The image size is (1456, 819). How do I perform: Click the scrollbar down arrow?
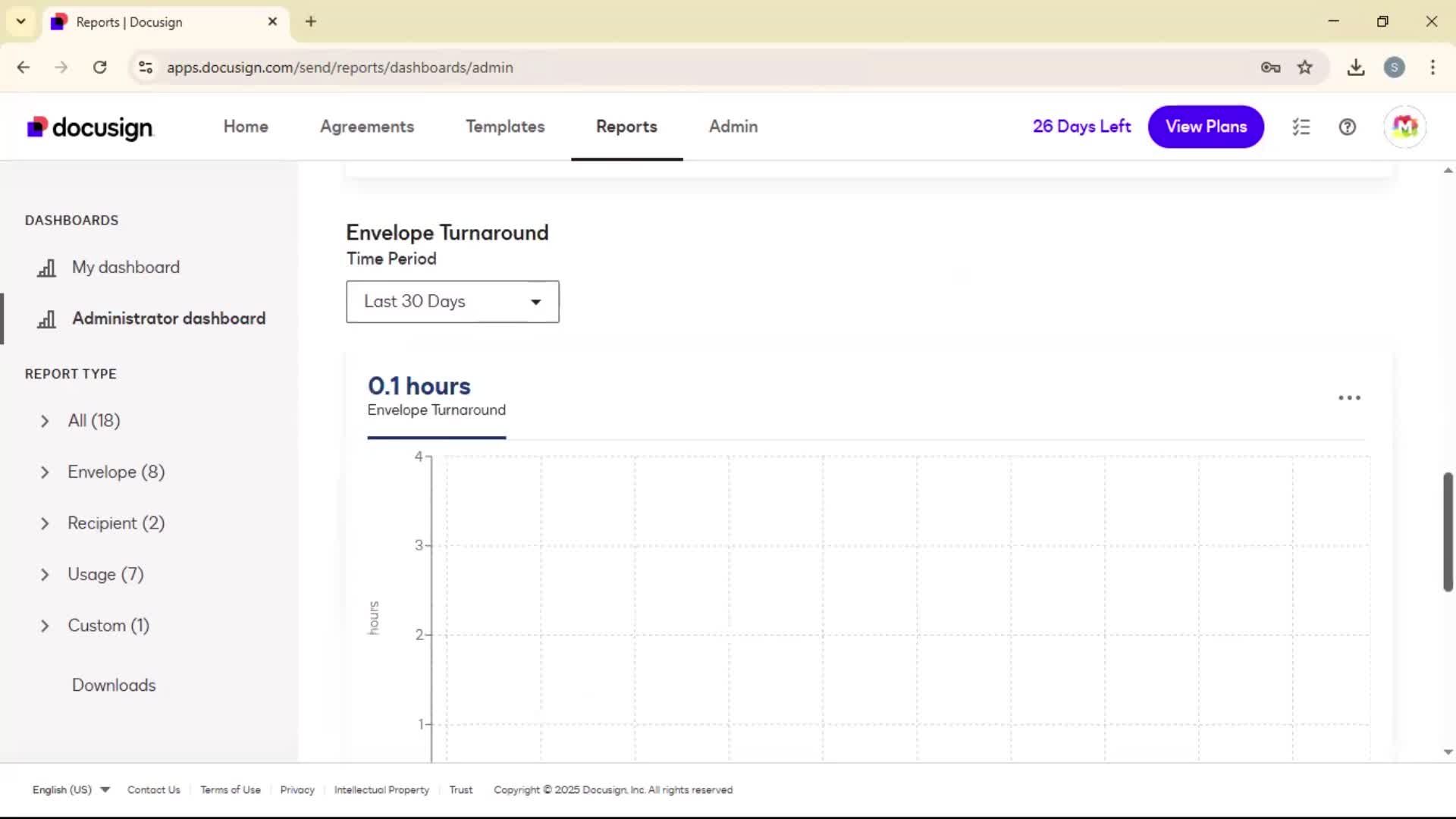point(1448,752)
